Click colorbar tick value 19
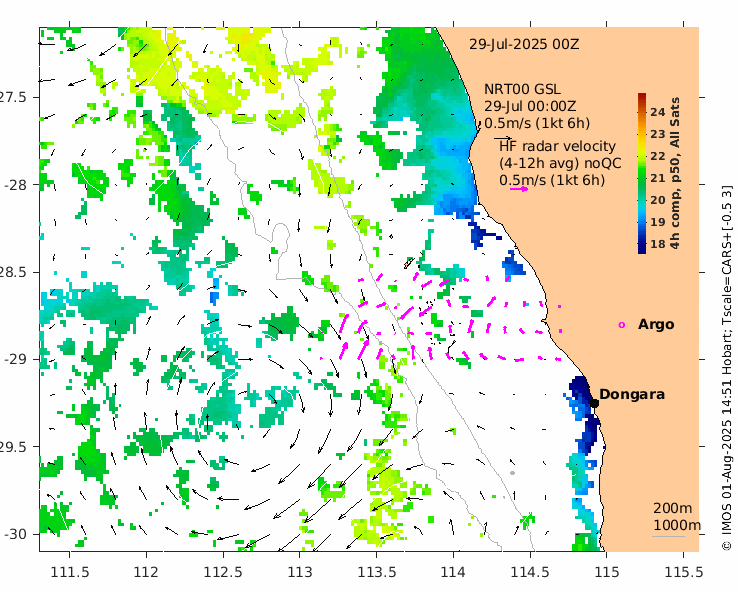 [x=657, y=222]
